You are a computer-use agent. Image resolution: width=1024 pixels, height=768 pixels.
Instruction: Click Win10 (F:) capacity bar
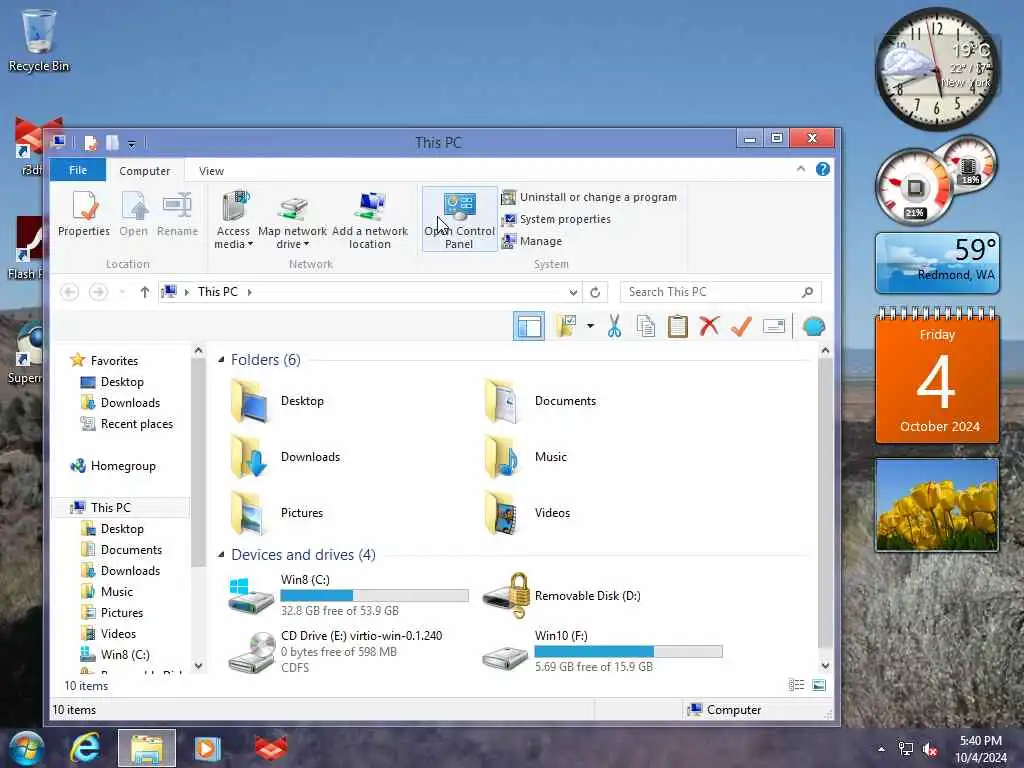point(628,651)
